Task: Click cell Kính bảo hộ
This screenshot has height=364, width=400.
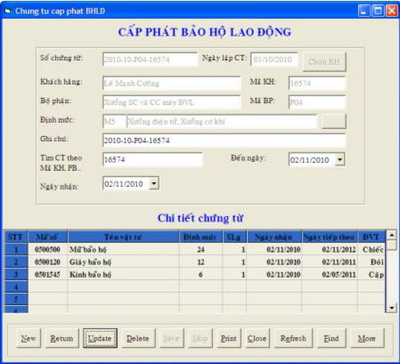Action: click(123, 274)
